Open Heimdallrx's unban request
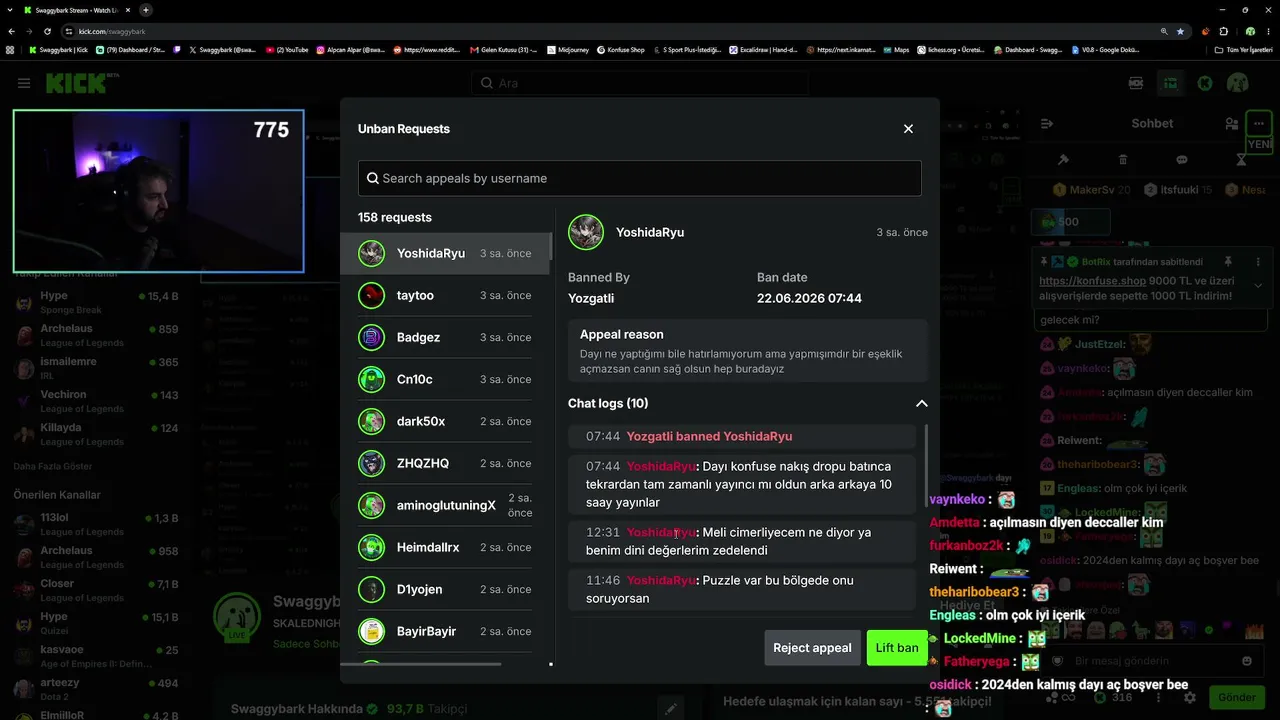Image resolution: width=1280 pixels, height=720 pixels. tap(445, 547)
